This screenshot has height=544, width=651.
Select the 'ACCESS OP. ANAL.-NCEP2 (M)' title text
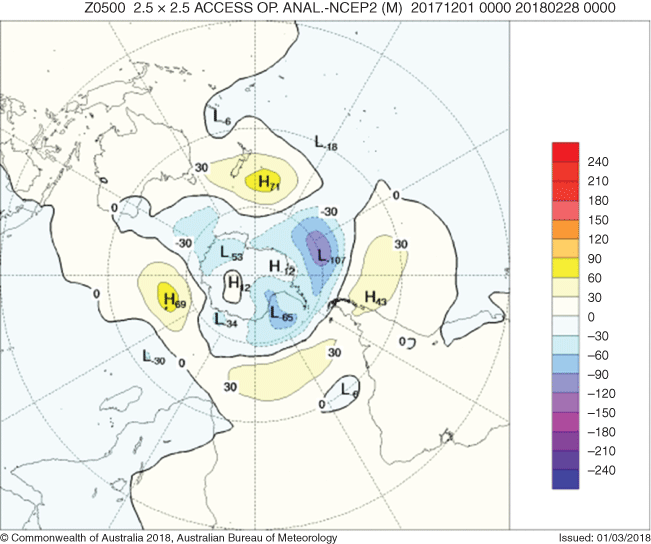click(298, 8)
